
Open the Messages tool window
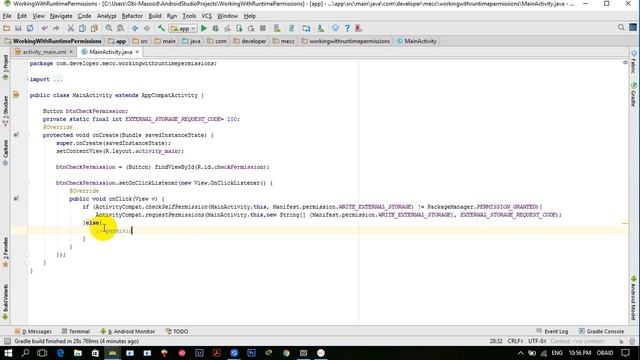click(x=33, y=331)
